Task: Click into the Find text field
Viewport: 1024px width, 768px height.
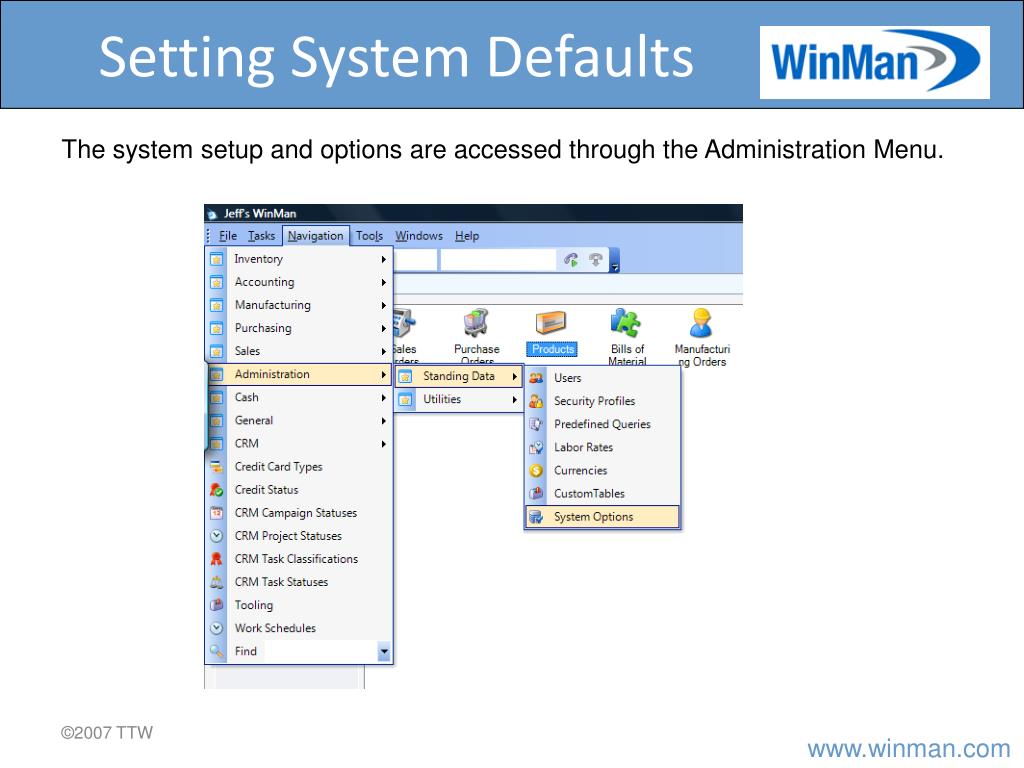Action: [321, 651]
